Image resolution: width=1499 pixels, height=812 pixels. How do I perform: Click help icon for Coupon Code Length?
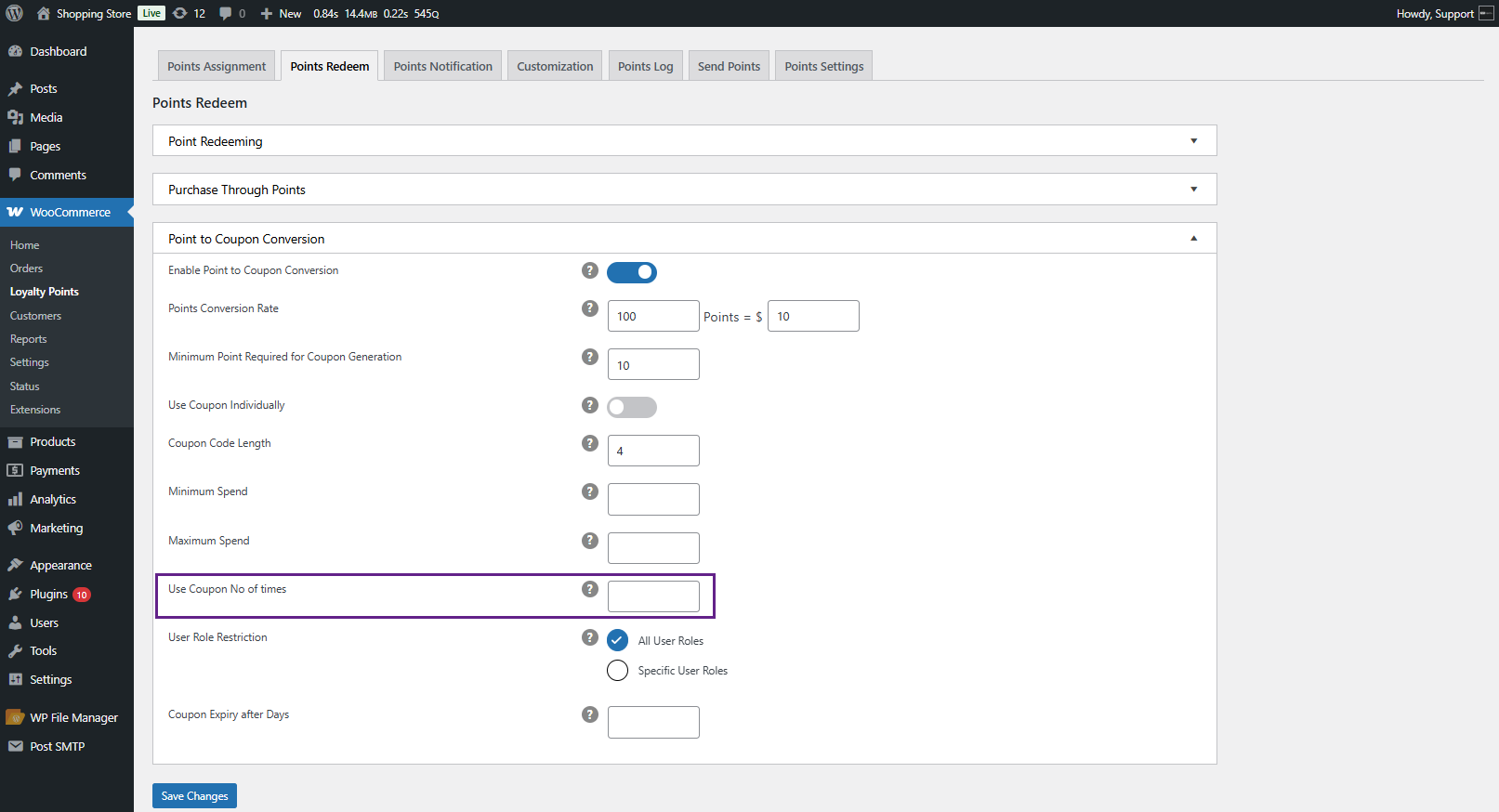pos(589,443)
